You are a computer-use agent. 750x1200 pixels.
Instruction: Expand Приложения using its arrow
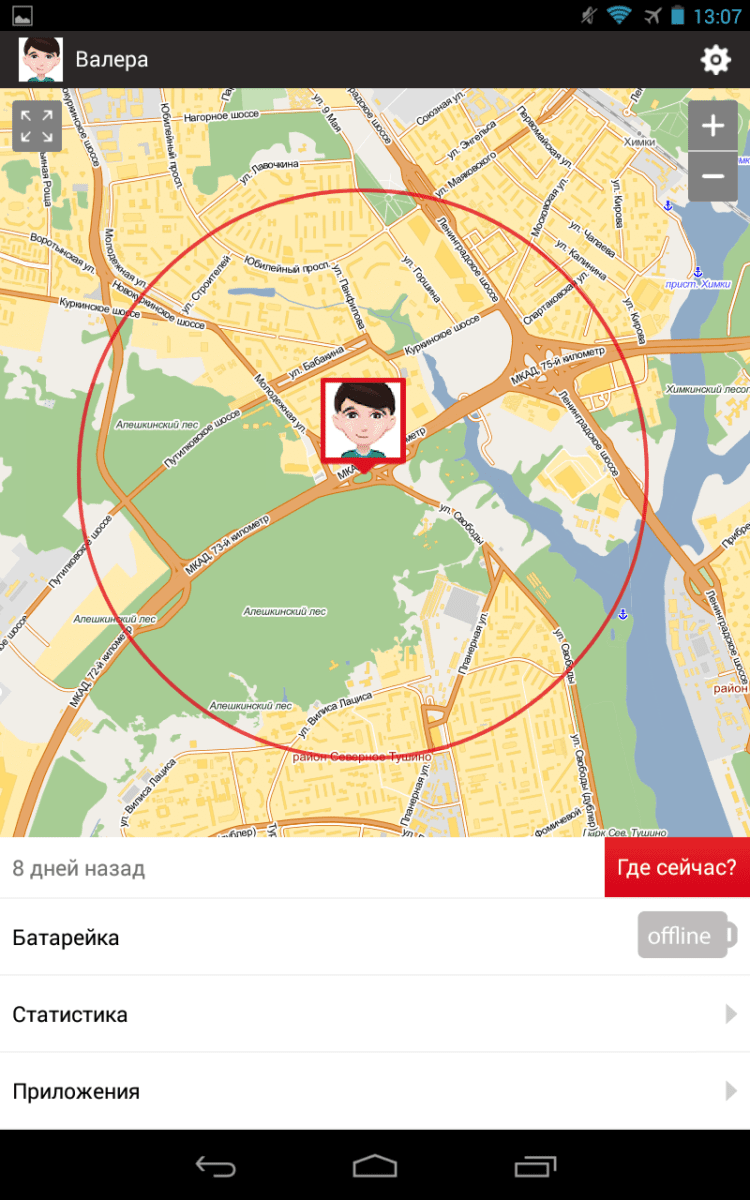[x=731, y=1091]
